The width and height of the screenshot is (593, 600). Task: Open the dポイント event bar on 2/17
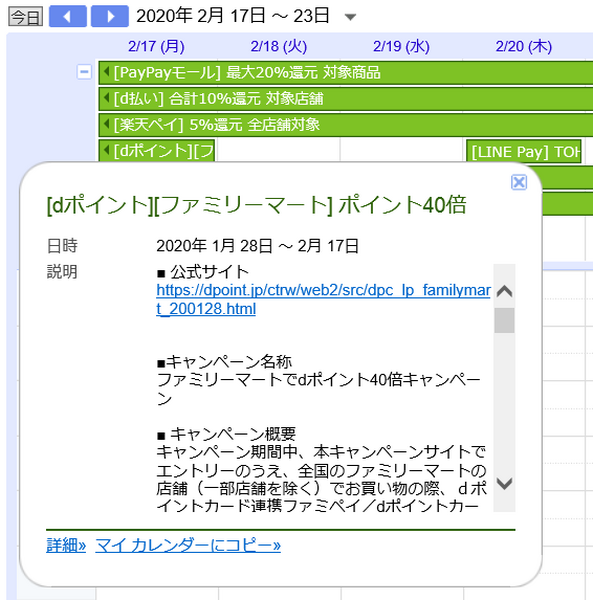pyautogui.click(x=157, y=150)
